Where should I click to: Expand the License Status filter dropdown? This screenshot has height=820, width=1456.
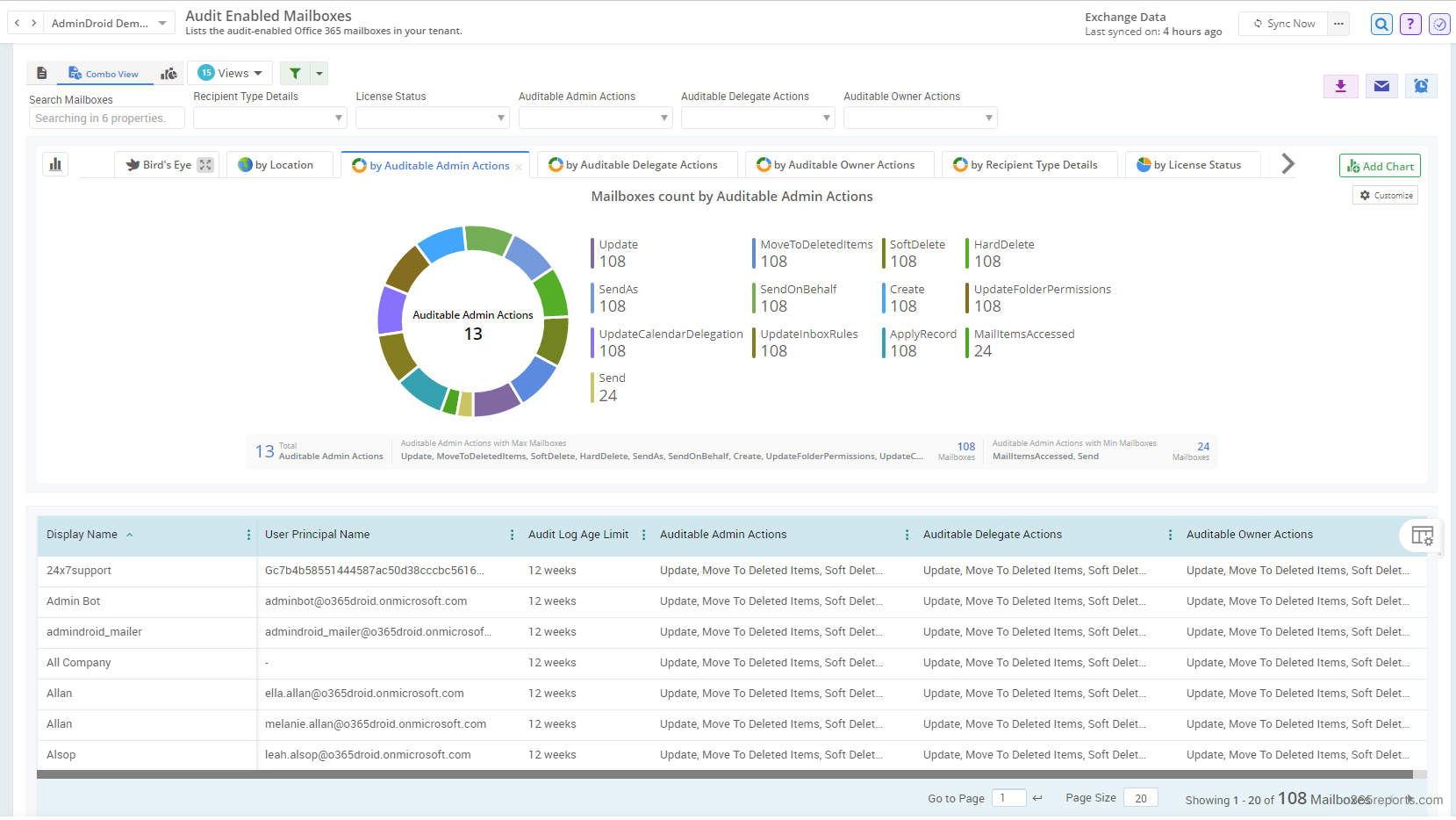[x=432, y=118]
